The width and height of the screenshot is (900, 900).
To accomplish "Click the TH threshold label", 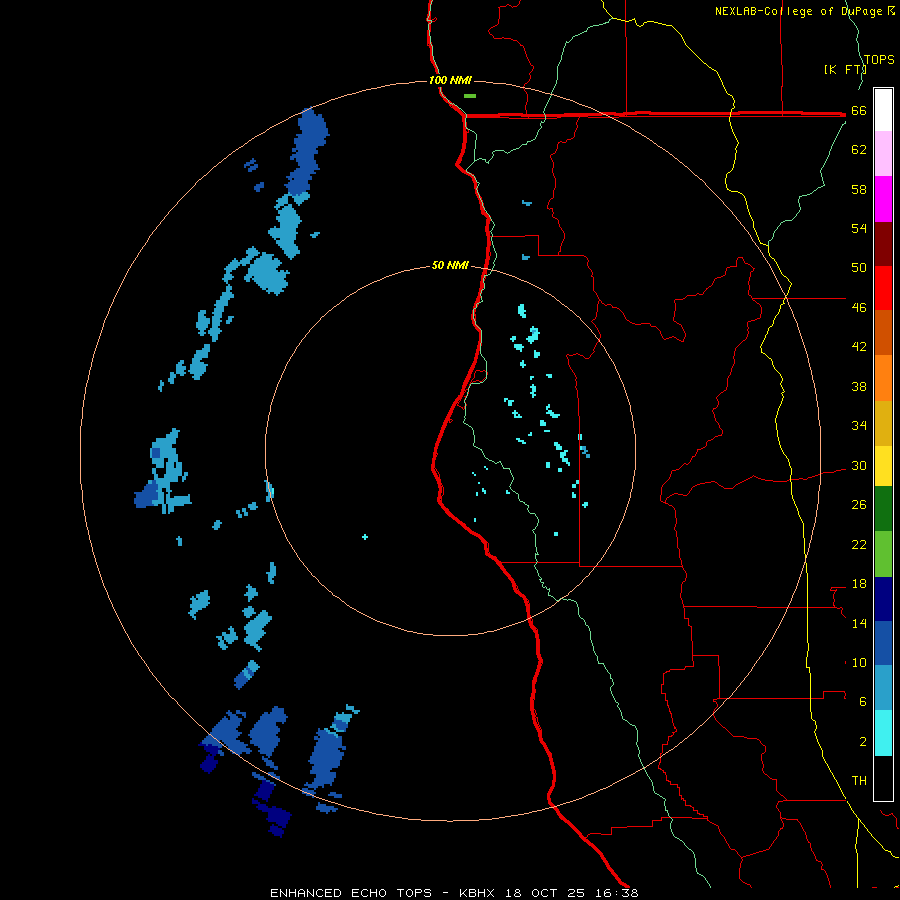I will 859,781.
